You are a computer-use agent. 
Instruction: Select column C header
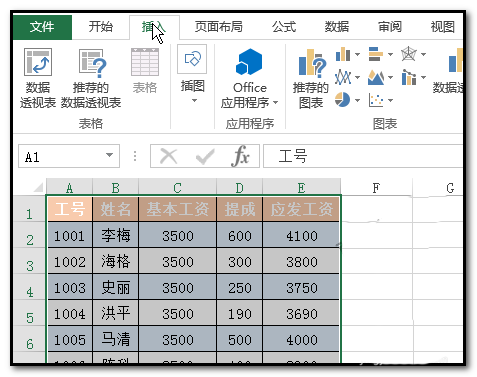(x=177, y=187)
